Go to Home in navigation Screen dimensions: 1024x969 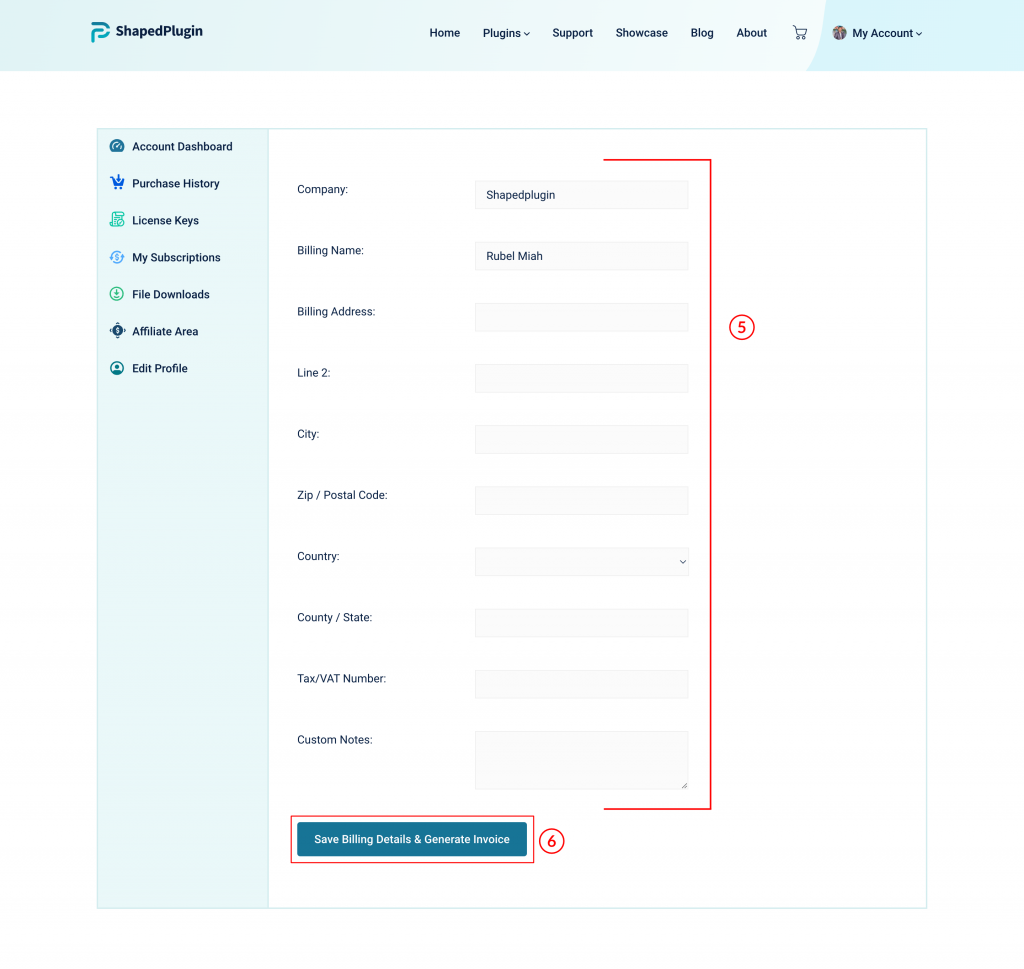pyautogui.click(x=445, y=33)
